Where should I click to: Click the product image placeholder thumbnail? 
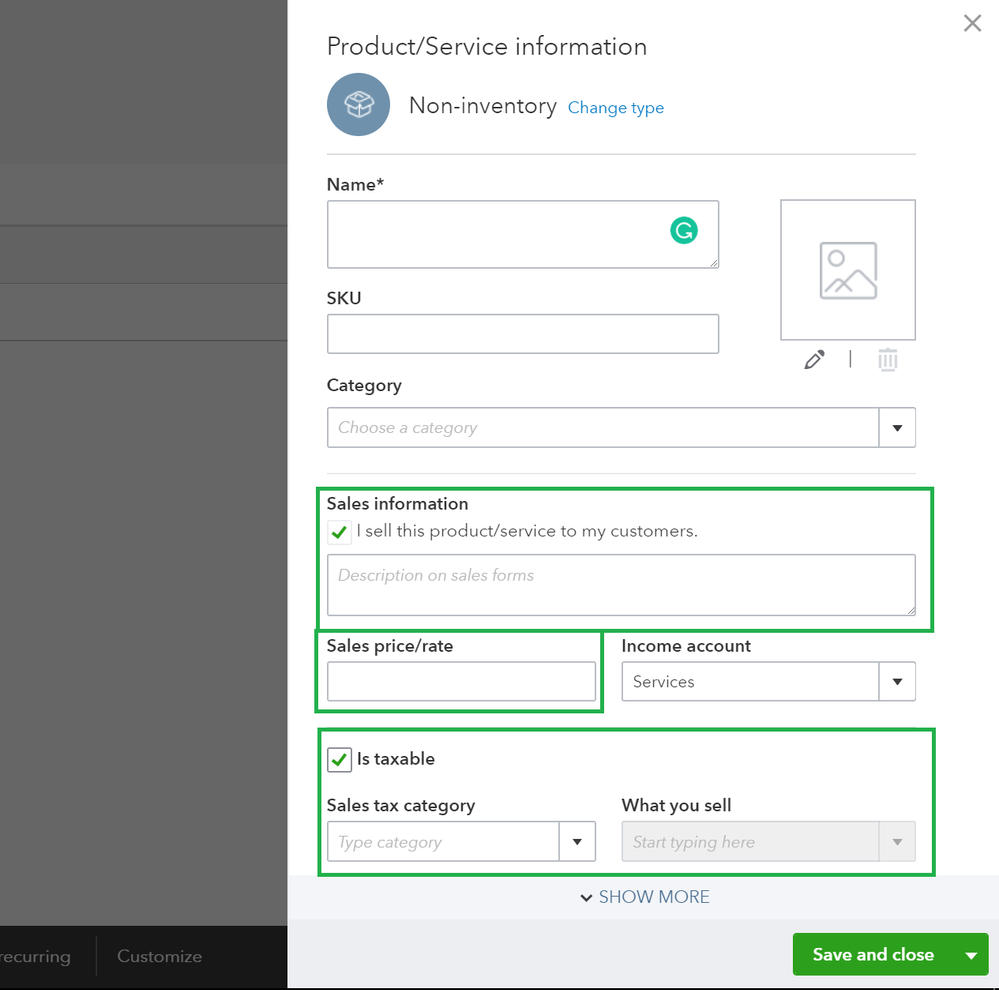click(848, 270)
